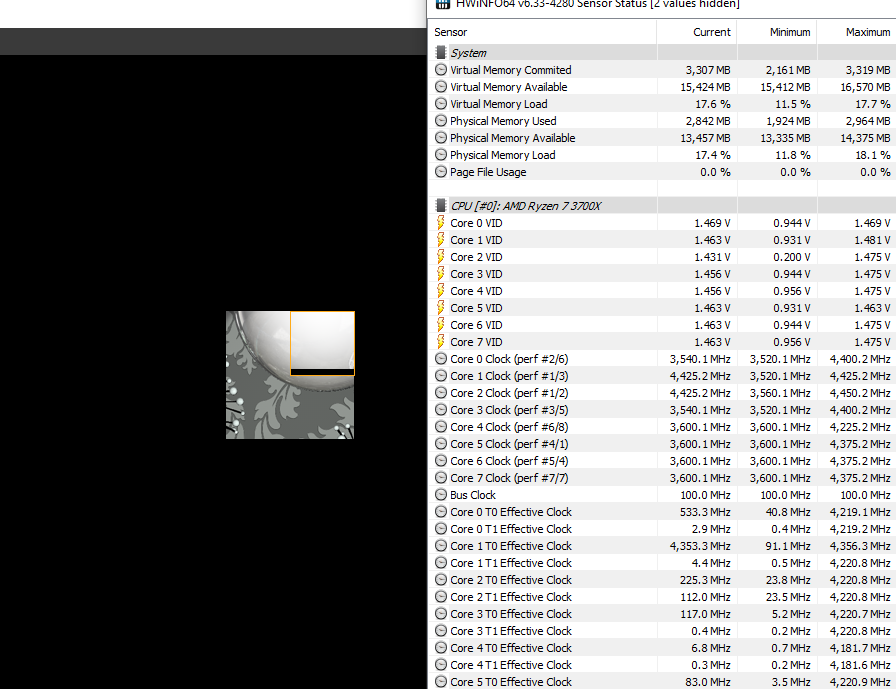The image size is (896, 689).
Task: Click the 3,560.1 MHz minimum clock value
Action: click(780, 393)
